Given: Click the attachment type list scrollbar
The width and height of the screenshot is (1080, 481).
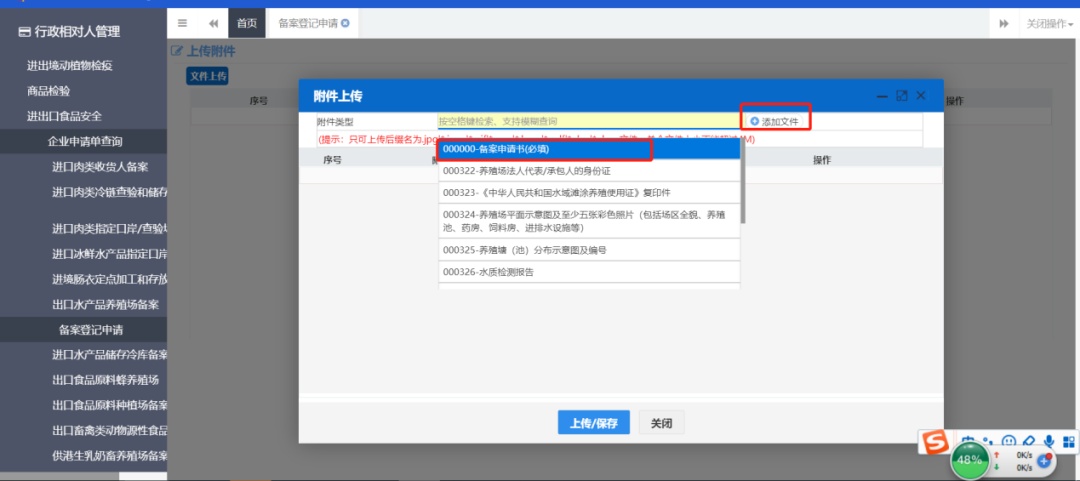Looking at the screenshot, I should (x=742, y=182).
